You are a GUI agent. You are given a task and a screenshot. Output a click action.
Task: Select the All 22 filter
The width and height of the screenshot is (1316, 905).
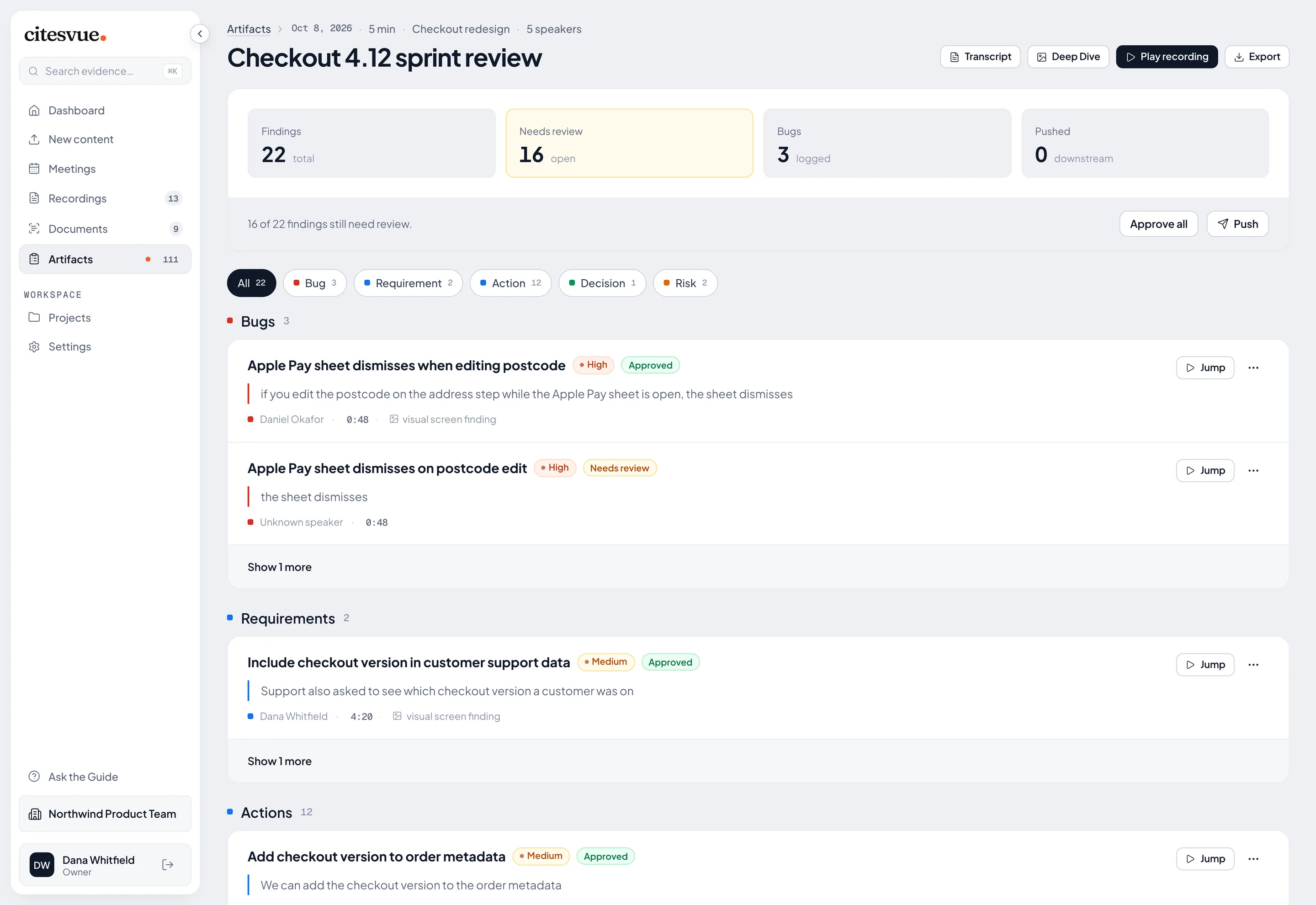[x=251, y=283]
